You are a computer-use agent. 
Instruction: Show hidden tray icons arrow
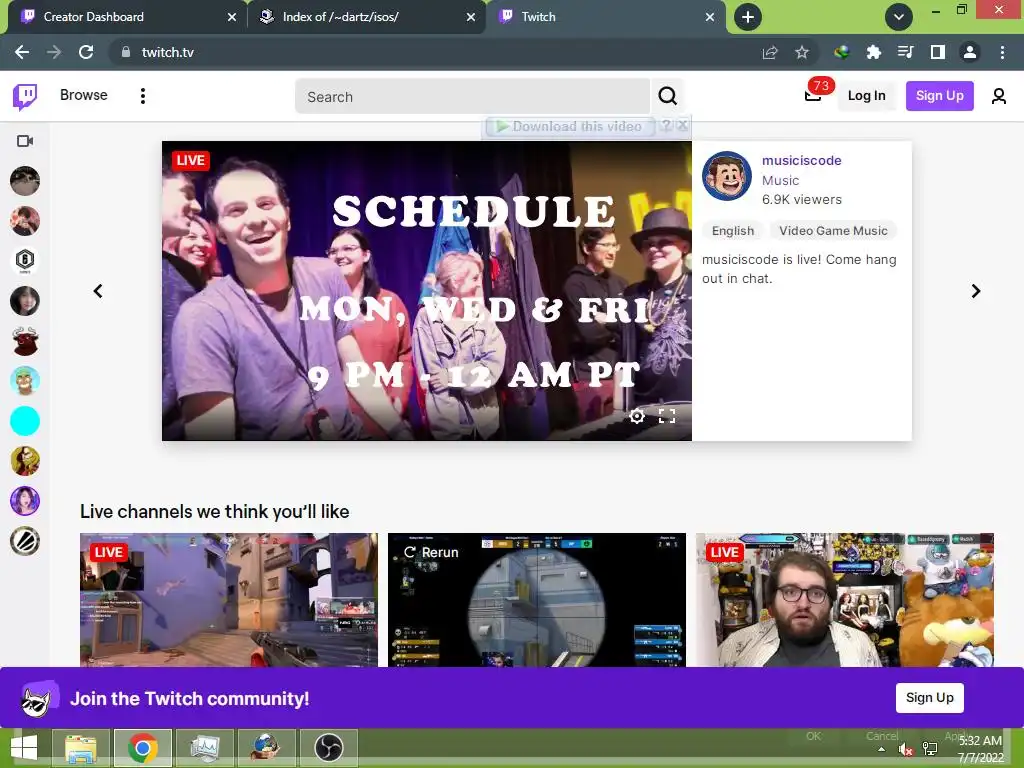[x=882, y=750]
